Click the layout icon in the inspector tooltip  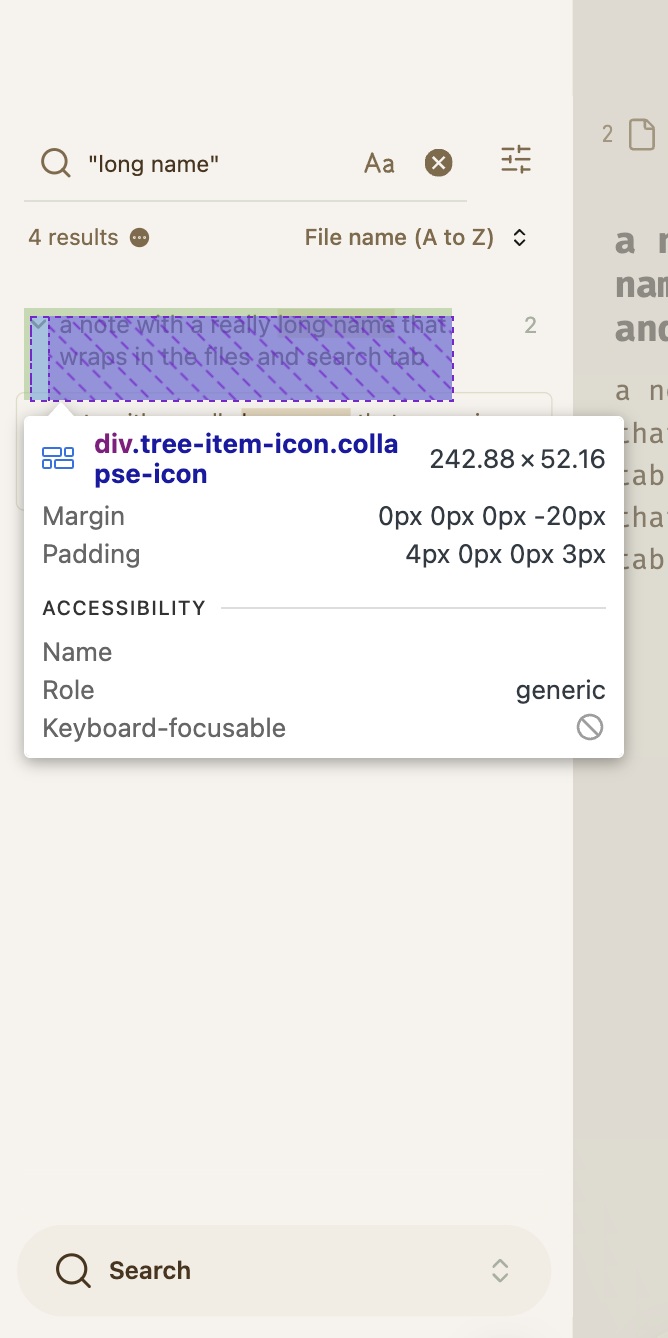click(58, 459)
